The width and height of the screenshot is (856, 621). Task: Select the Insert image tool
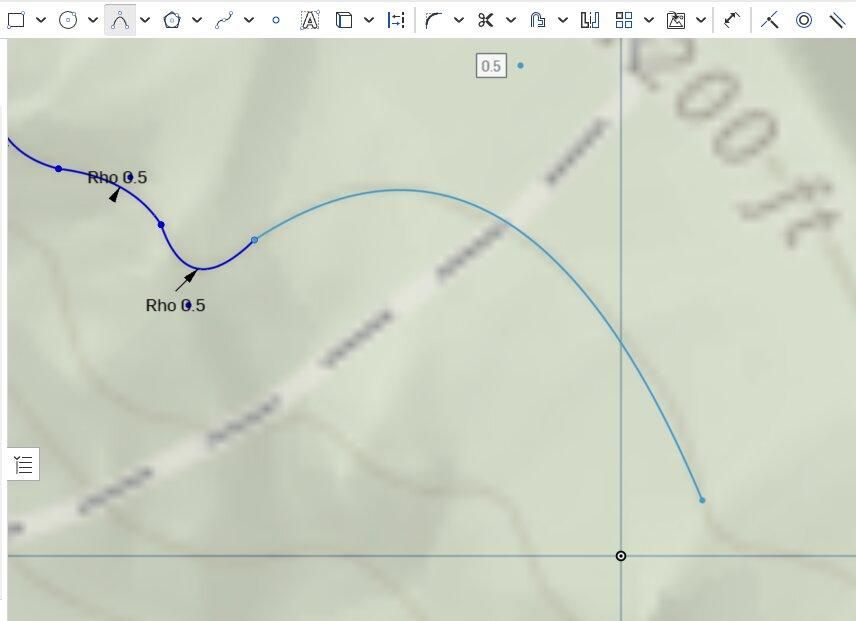click(676, 20)
